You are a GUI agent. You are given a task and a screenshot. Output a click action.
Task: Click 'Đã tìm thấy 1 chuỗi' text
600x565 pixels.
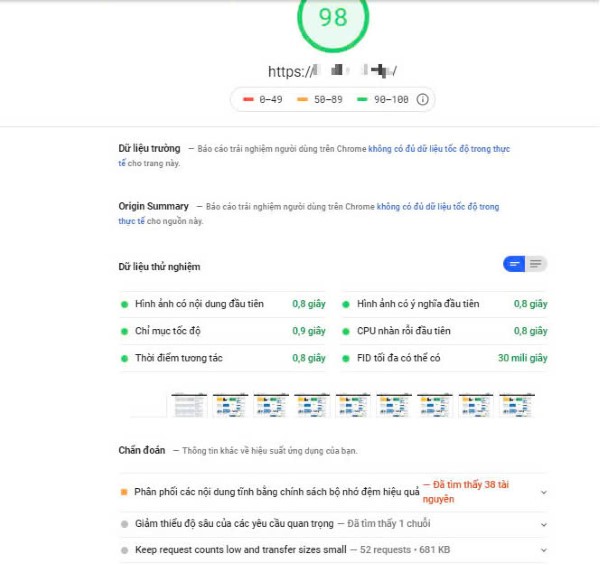pos(389,524)
